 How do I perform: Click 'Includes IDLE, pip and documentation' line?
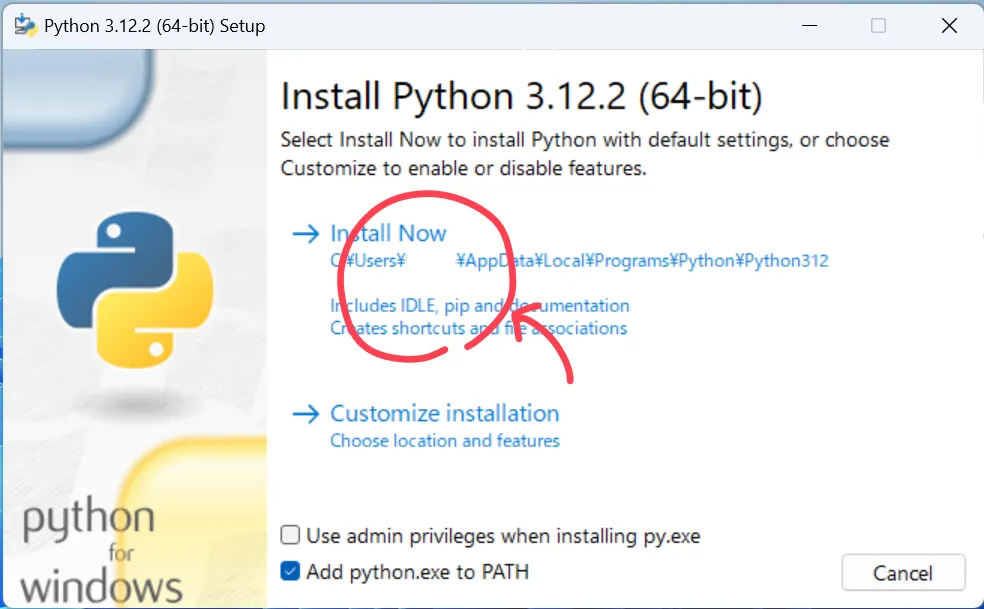[480, 306]
